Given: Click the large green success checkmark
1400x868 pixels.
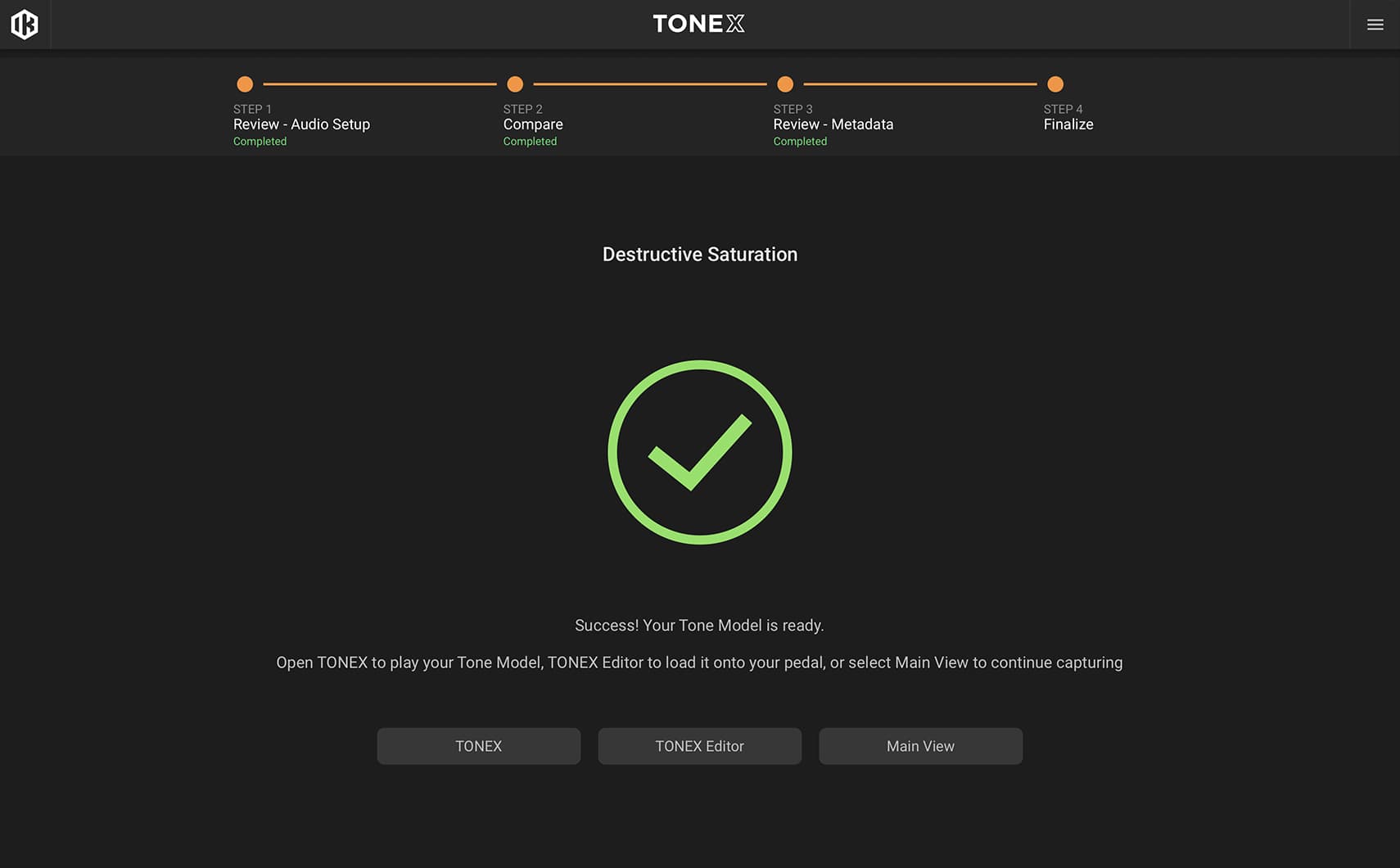Looking at the screenshot, I should pyautogui.click(x=699, y=452).
